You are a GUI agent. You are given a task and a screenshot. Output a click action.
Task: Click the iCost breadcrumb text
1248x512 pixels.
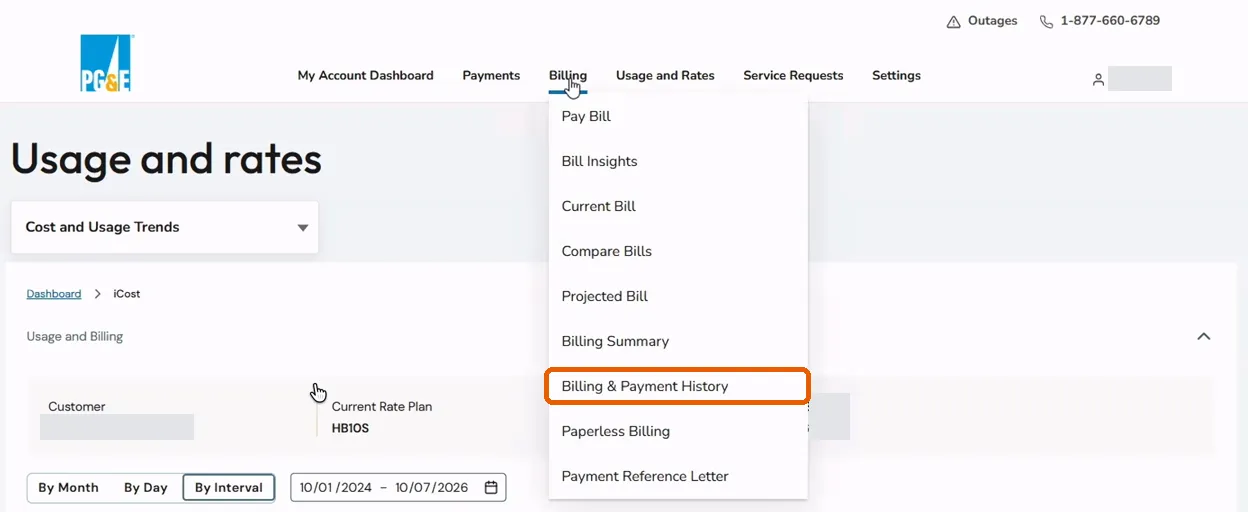[127, 294]
